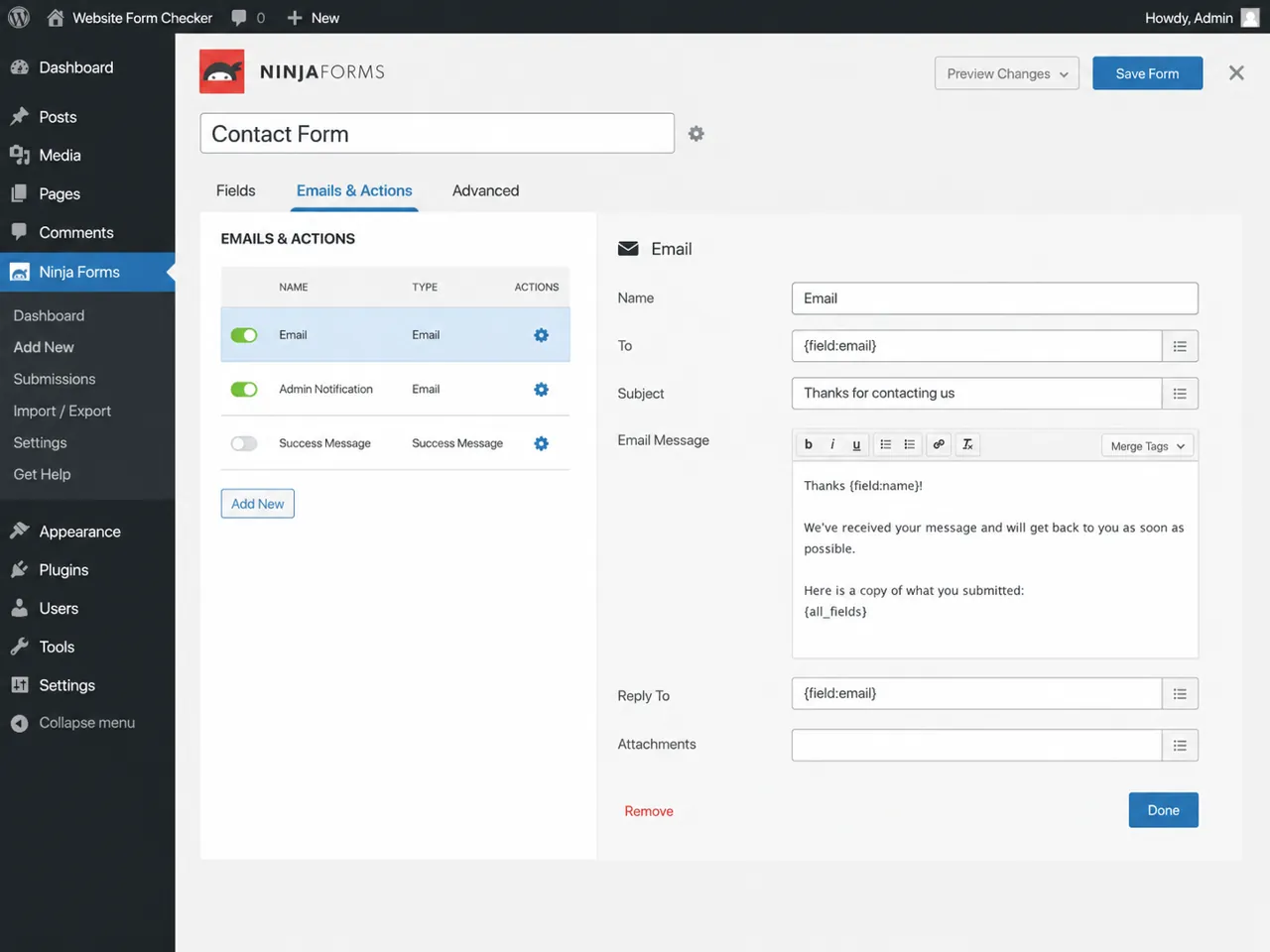Viewport: 1270px width, 952px height.
Task: Click the Done button
Action: [x=1163, y=810]
